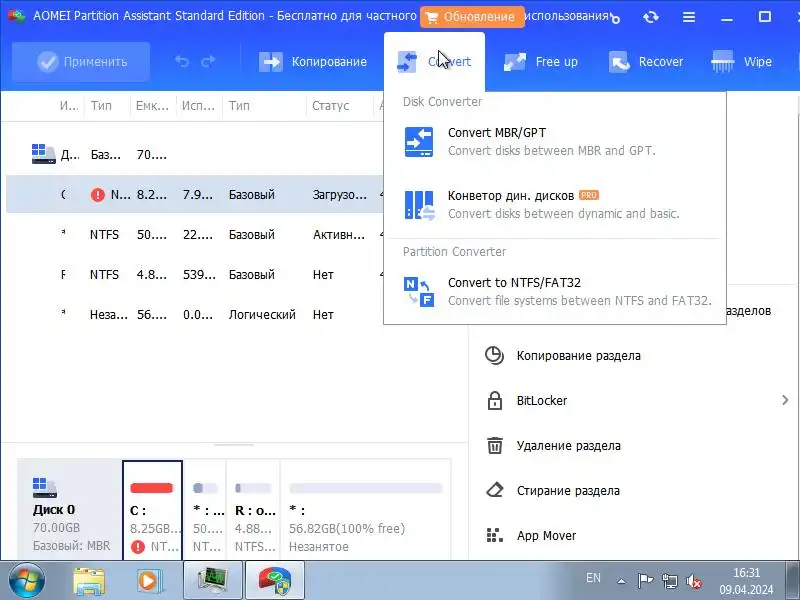The image size is (800, 600).
Task: Select R: 4.88 GB partition in disk map
Action: [x=254, y=510]
